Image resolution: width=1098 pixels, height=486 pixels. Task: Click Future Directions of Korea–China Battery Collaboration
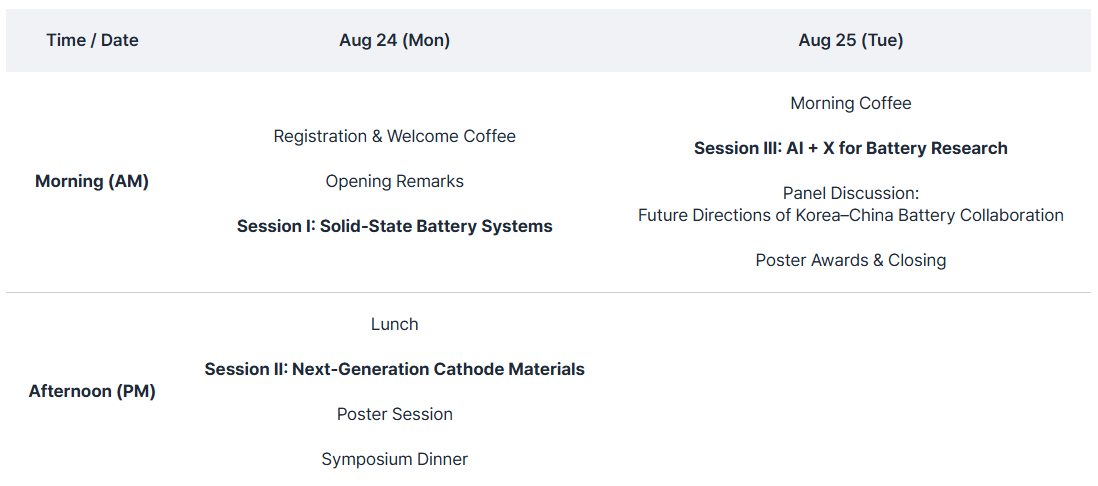pos(850,215)
